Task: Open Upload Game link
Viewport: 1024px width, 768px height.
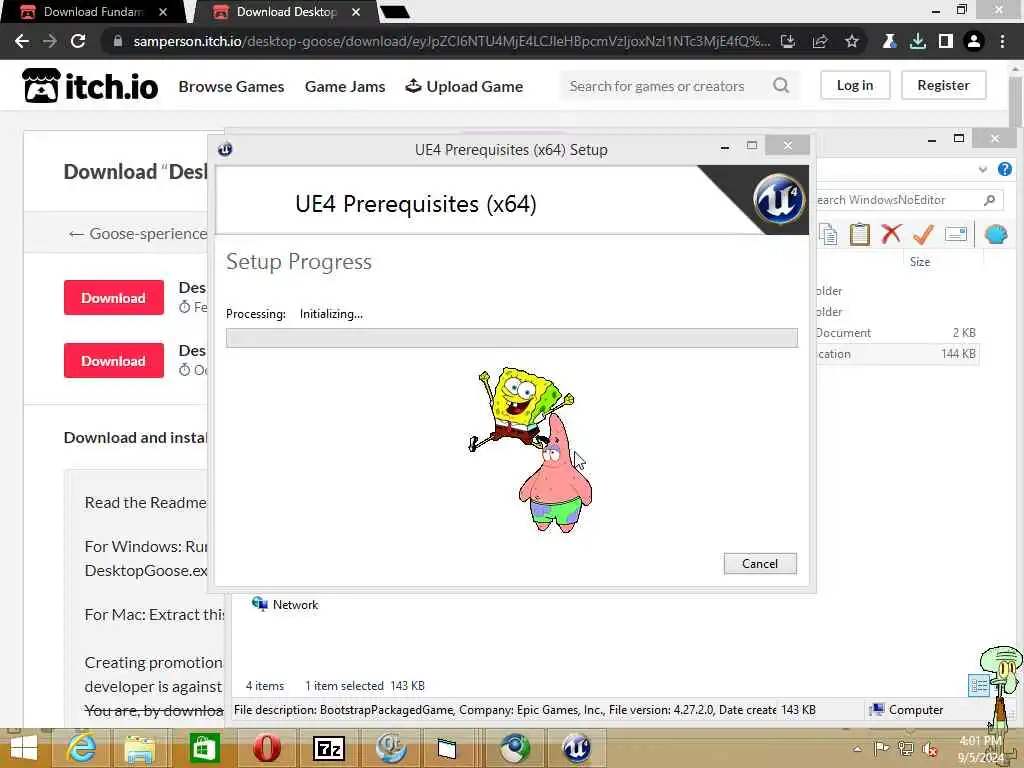Action: (x=464, y=86)
